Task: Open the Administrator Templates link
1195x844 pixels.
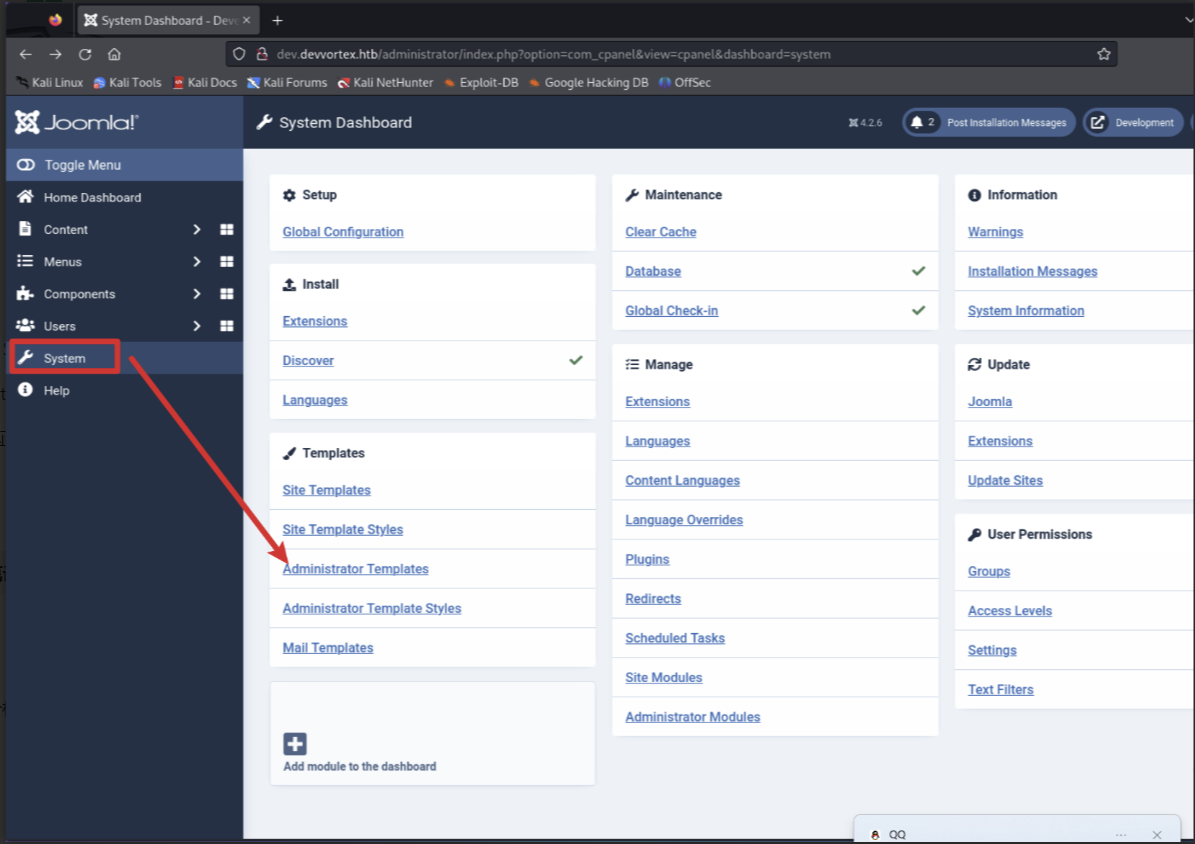Action: point(355,569)
